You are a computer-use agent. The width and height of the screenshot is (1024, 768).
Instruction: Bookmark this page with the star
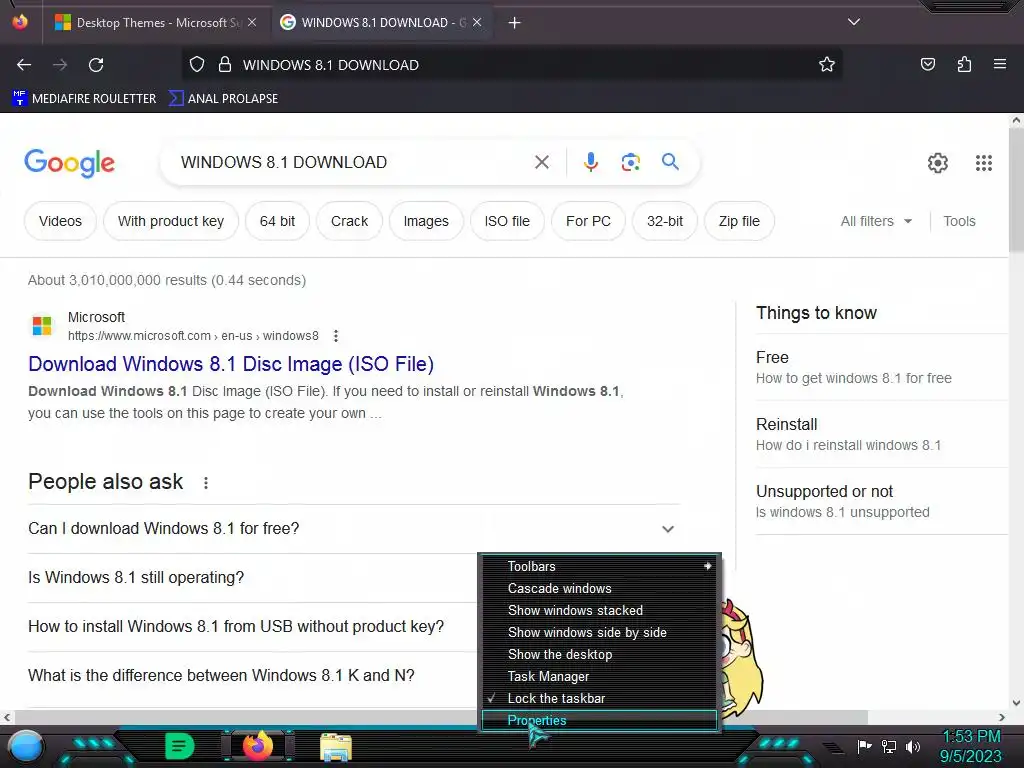(x=827, y=65)
